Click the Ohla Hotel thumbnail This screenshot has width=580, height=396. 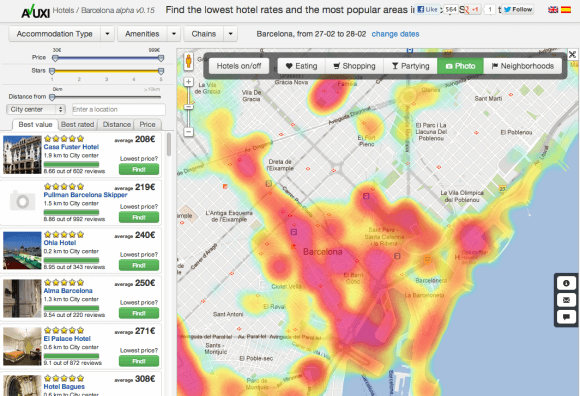(22, 250)
